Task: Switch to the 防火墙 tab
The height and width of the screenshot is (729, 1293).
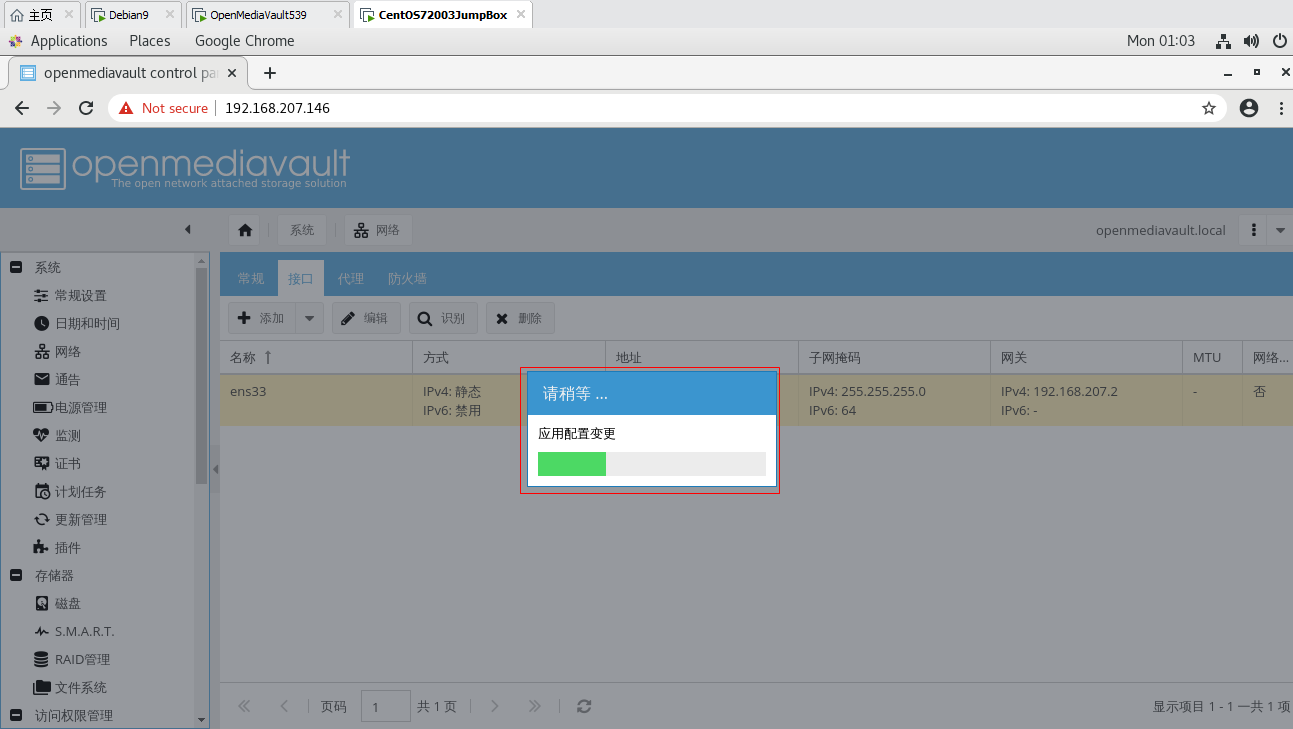Action: 407,279
